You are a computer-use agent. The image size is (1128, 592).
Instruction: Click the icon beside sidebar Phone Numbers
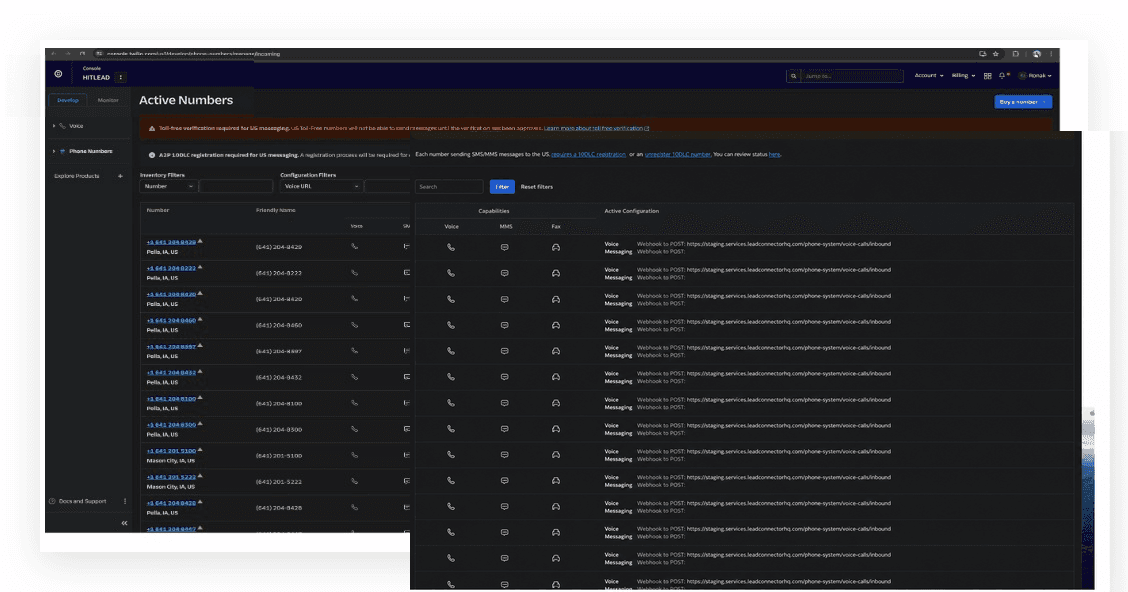tap(63, 151)
